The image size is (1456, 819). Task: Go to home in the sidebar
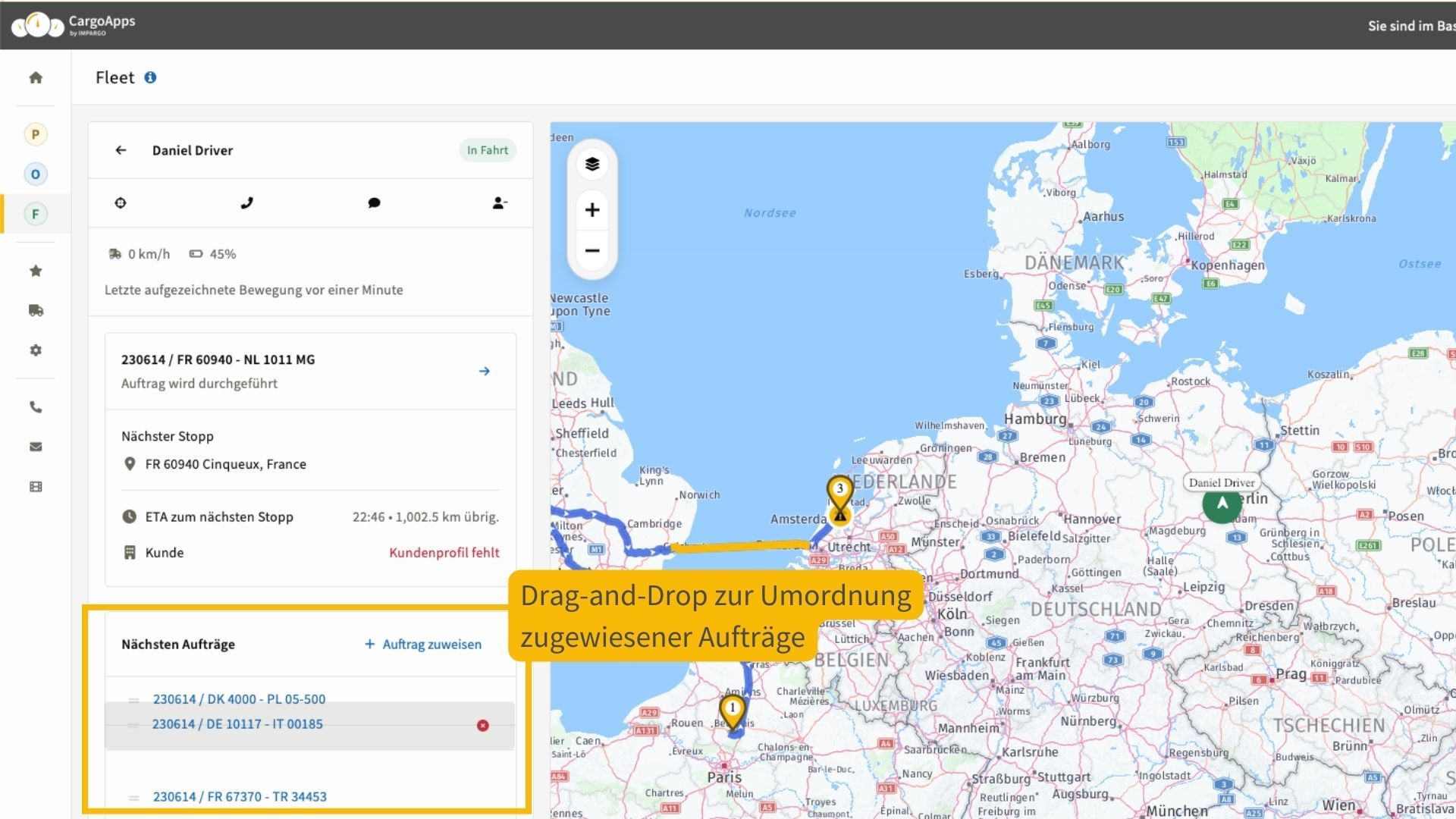click(36, 77)
